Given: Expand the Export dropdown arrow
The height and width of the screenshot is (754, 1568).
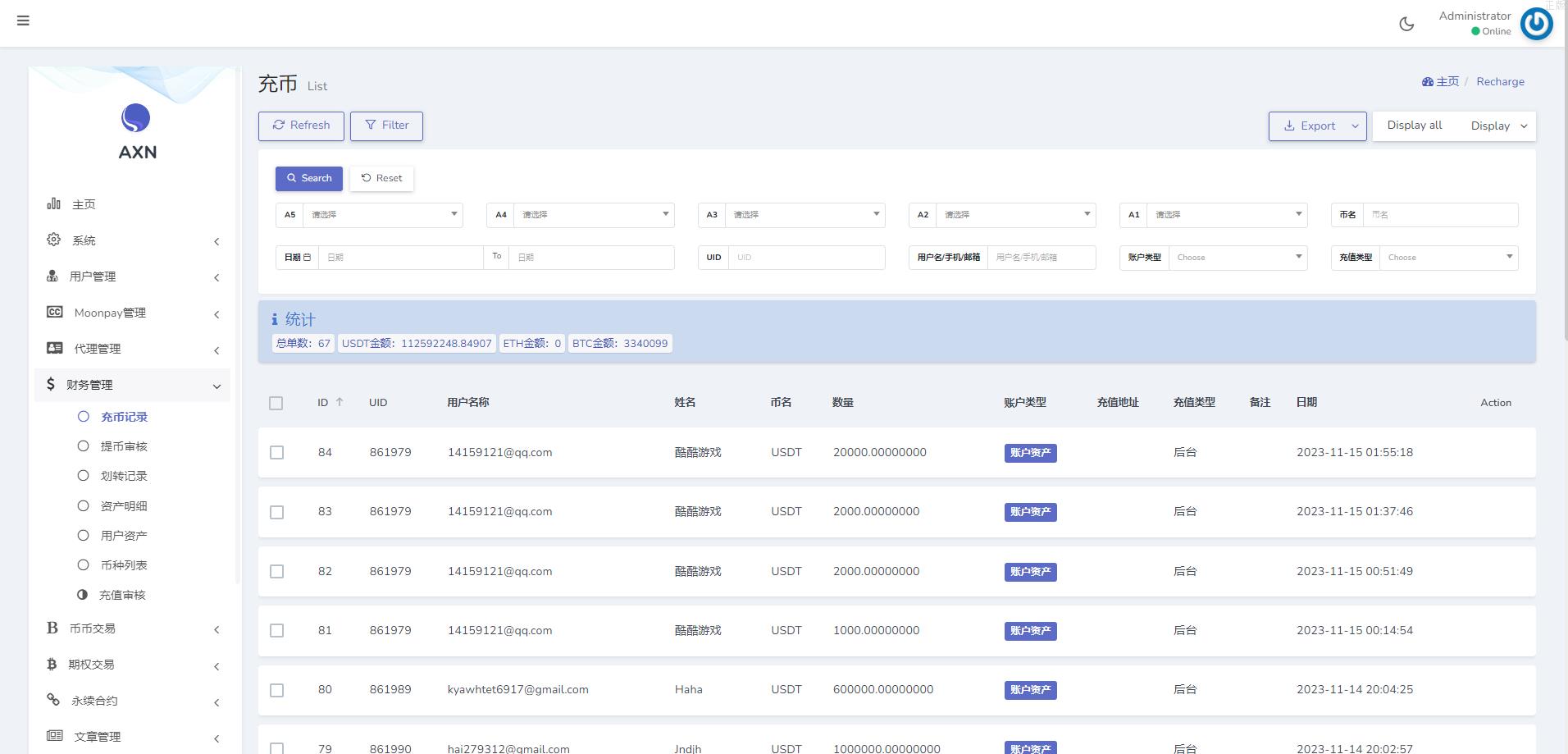Looking at the screenshot, I should coord(1355,126).
